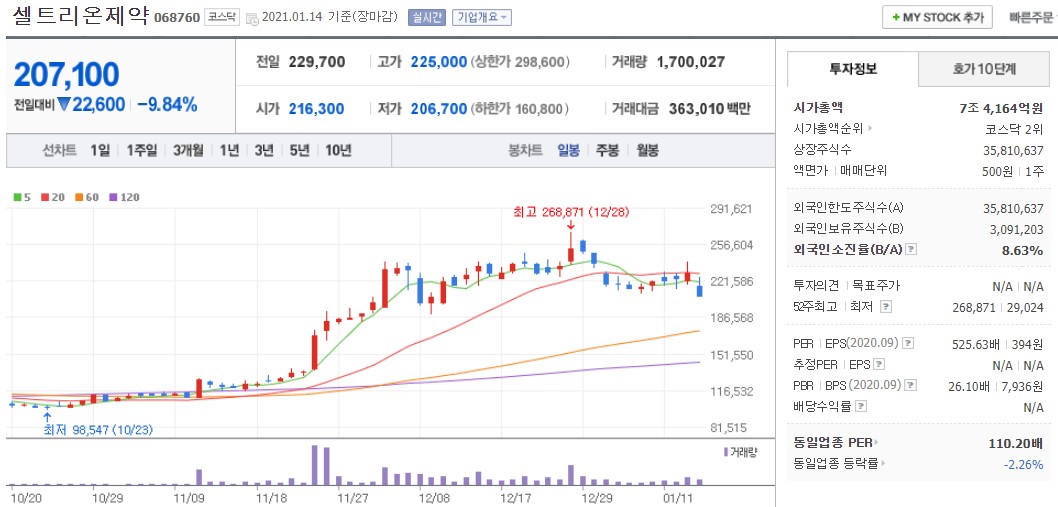Open help icon next to 추정PER EPS
Image resolution: width=1058 pixels, height=507 pixels.
pos(879,365)
